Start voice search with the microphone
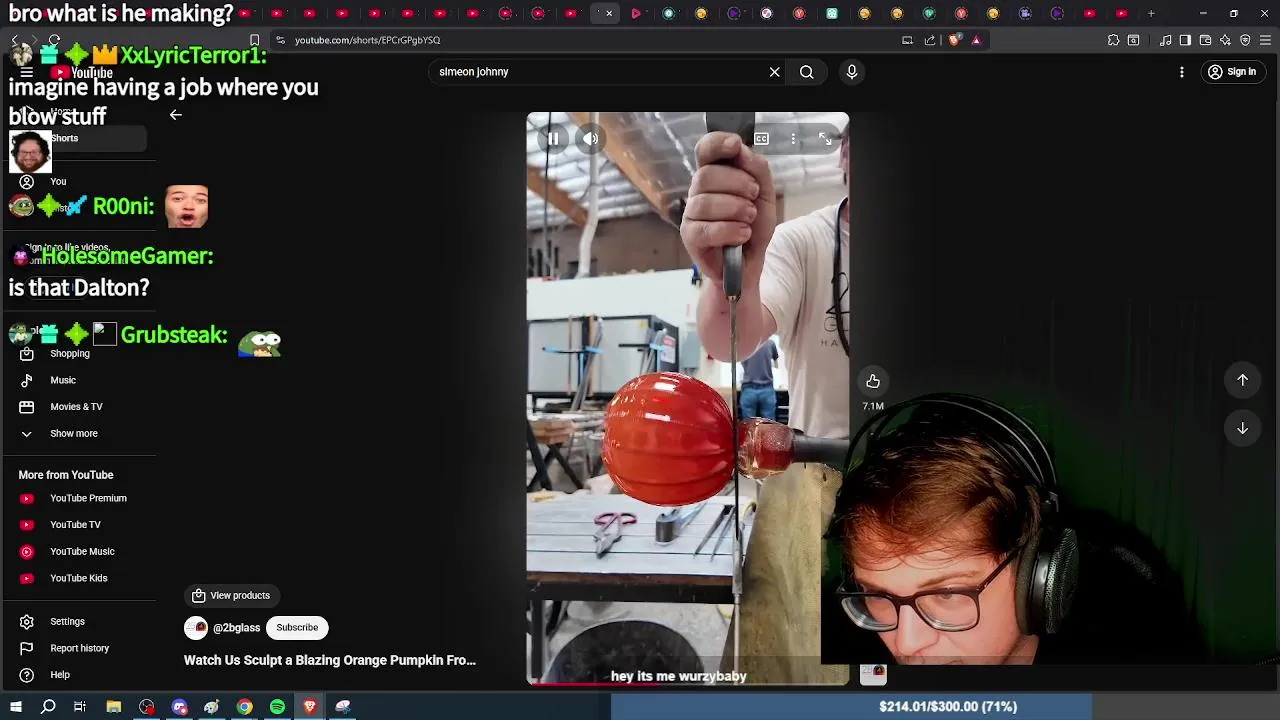This screenshot has height=720, width=1280. pyautogui.click(x=852, y=72)
